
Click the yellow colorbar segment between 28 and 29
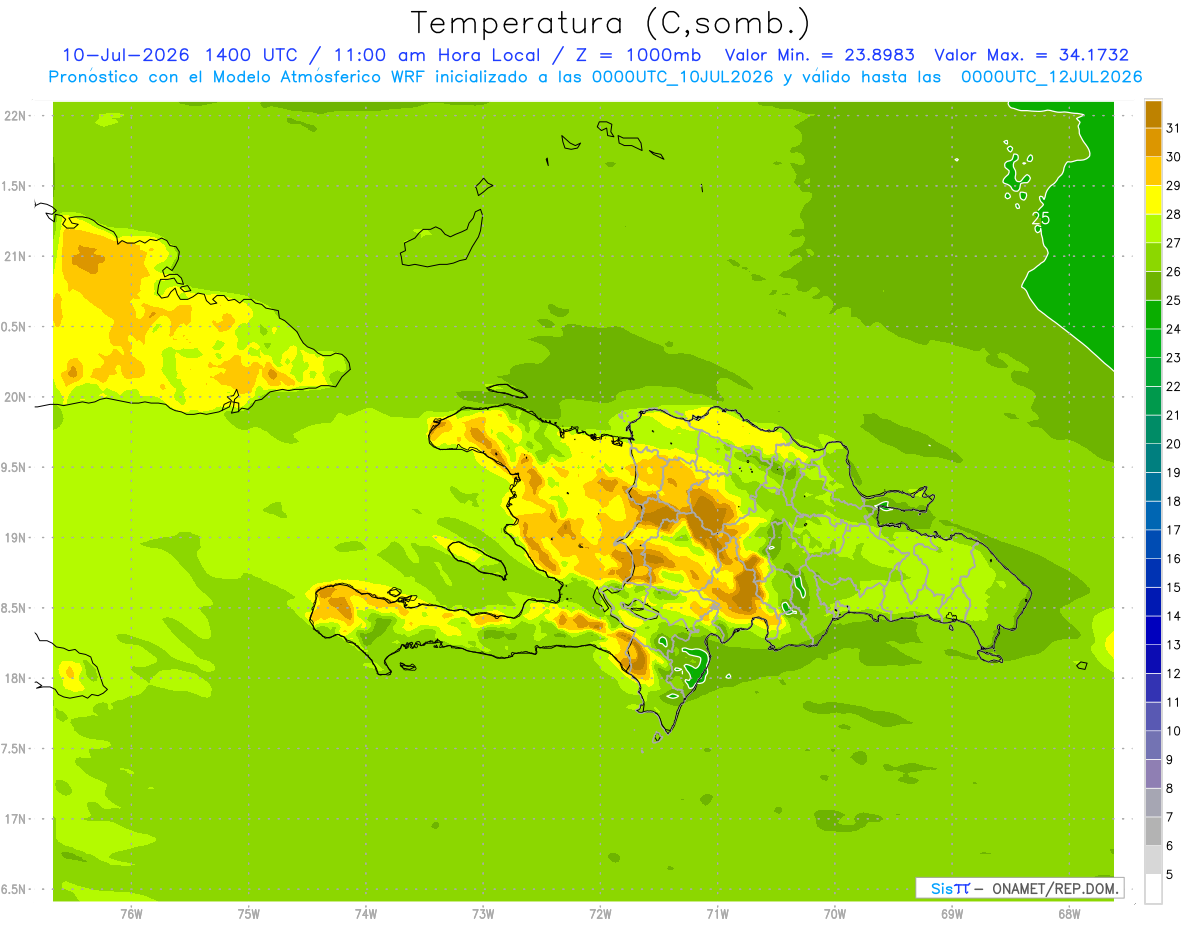(x=1153, y=200)
